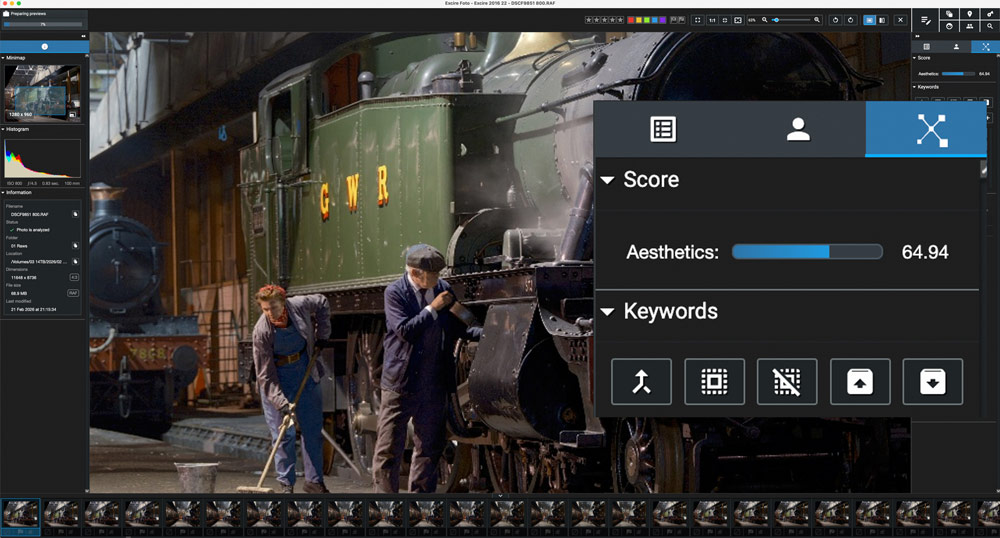
Task: Click the minimap preview image
Action: [42, 94]
